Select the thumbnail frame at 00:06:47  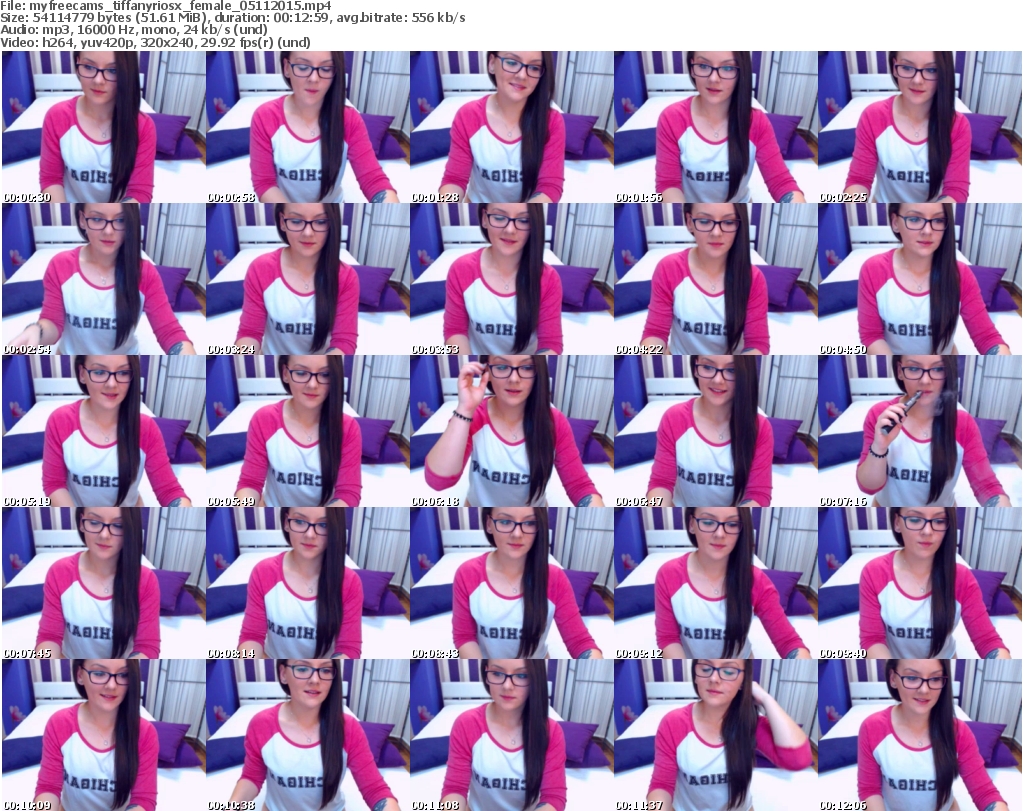tap(715, 431)
